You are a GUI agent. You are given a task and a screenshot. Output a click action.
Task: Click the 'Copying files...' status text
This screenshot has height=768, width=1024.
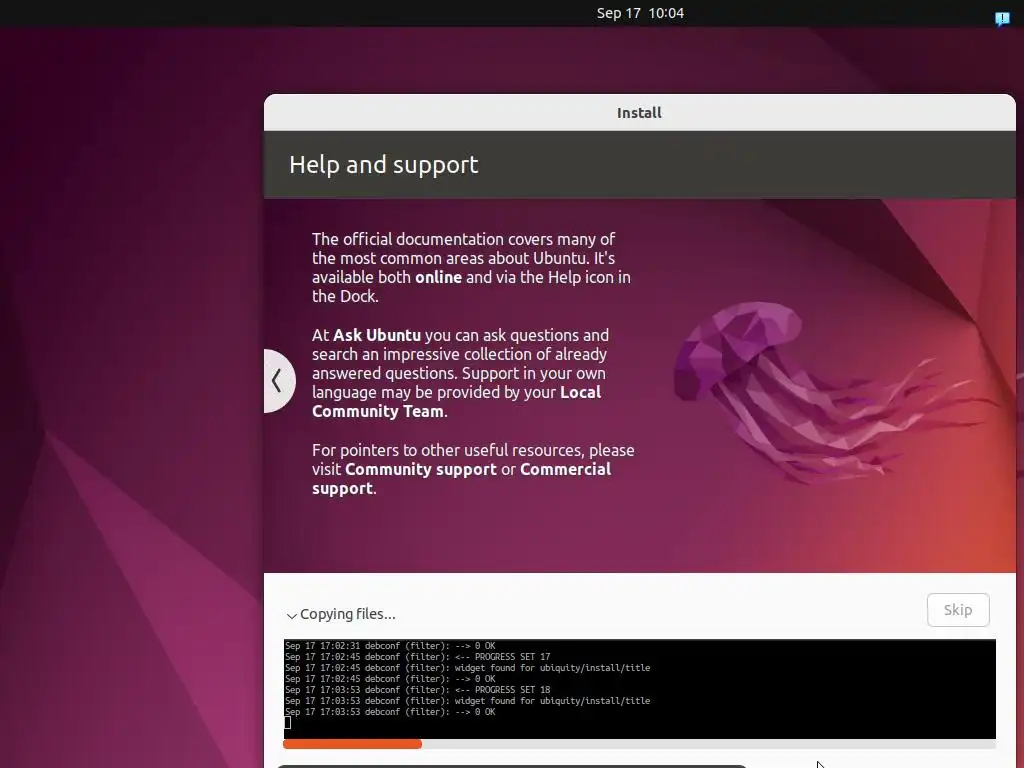click(347, 615)
